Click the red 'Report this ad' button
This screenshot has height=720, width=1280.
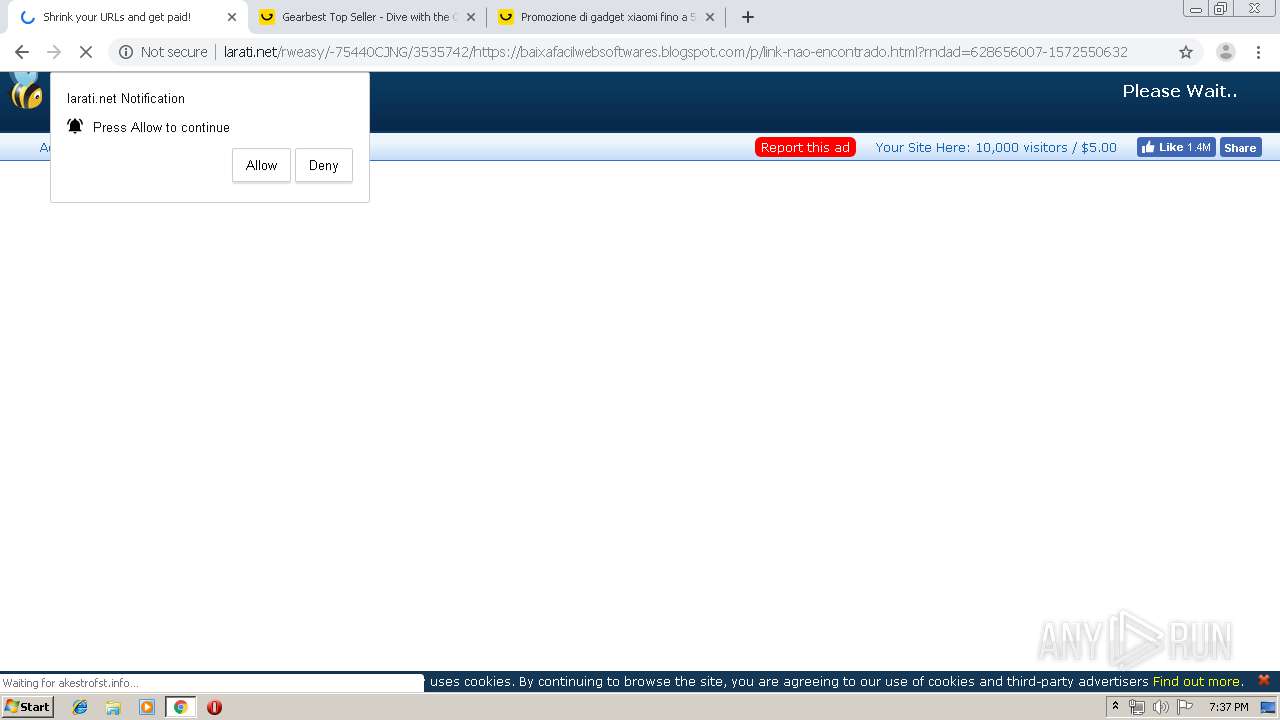805,147
